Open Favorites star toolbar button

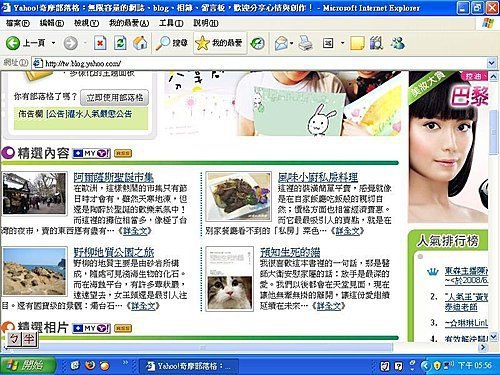tap(220, 43)
